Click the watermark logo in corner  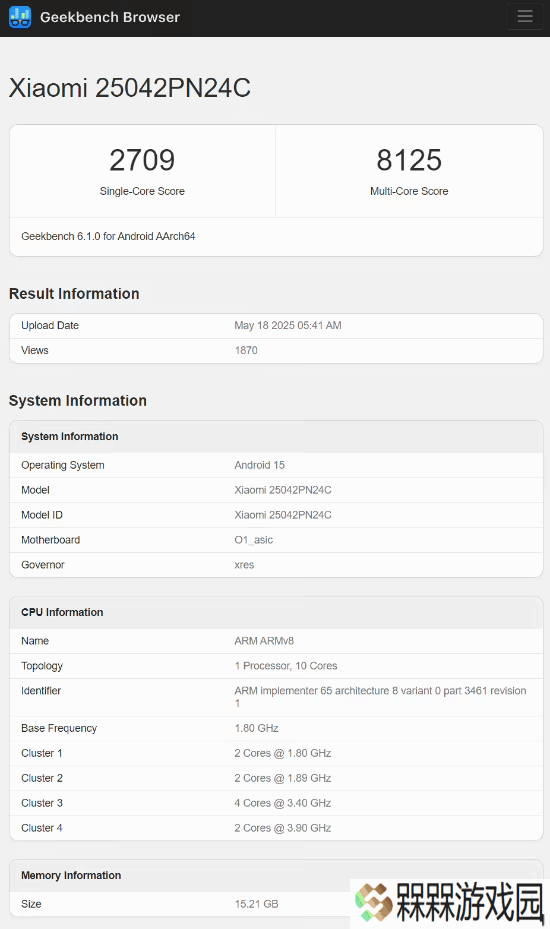[450, 903]
